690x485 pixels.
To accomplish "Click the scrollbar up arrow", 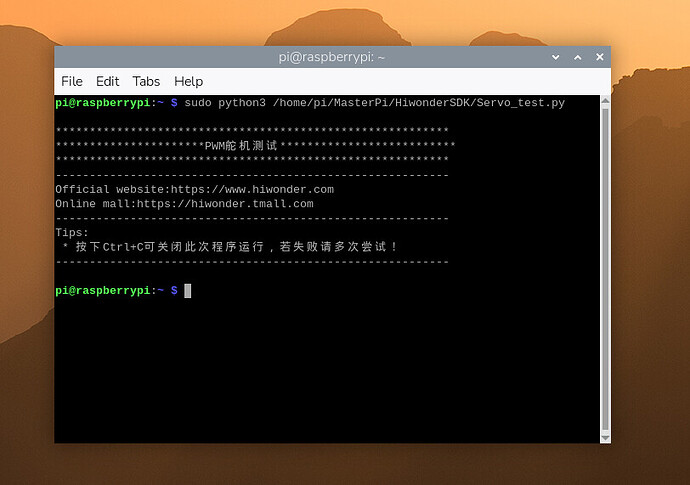I will click(x=605, y=101).
